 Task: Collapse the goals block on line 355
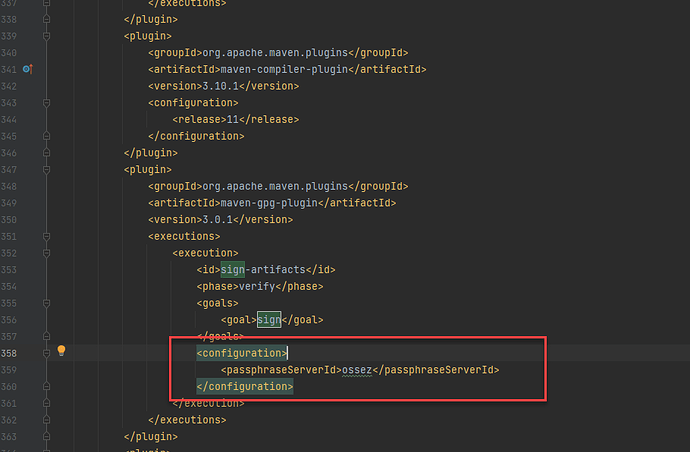pyautogui.click(x=46, y=303)
